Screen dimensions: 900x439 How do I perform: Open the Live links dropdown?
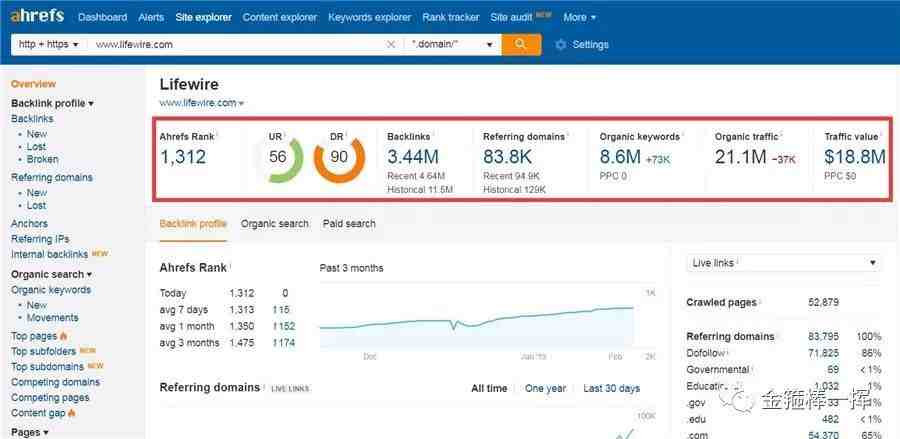[x=784, y=263]
